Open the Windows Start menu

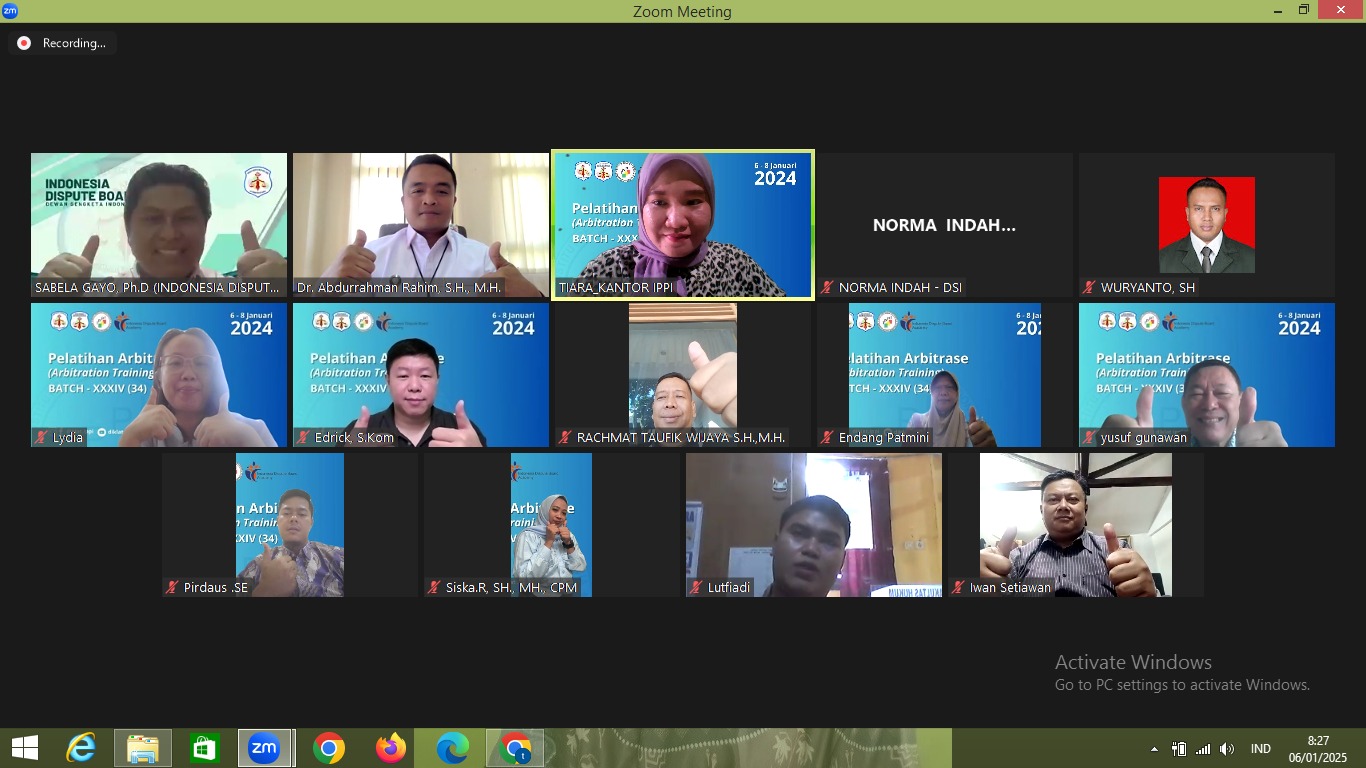(24, 748)
